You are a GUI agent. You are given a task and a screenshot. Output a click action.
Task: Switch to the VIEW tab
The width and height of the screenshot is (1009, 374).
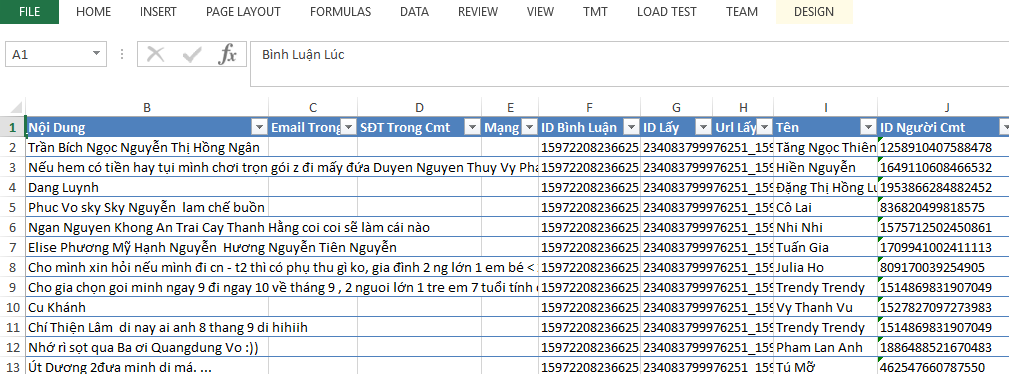click(x=540, y=12)
